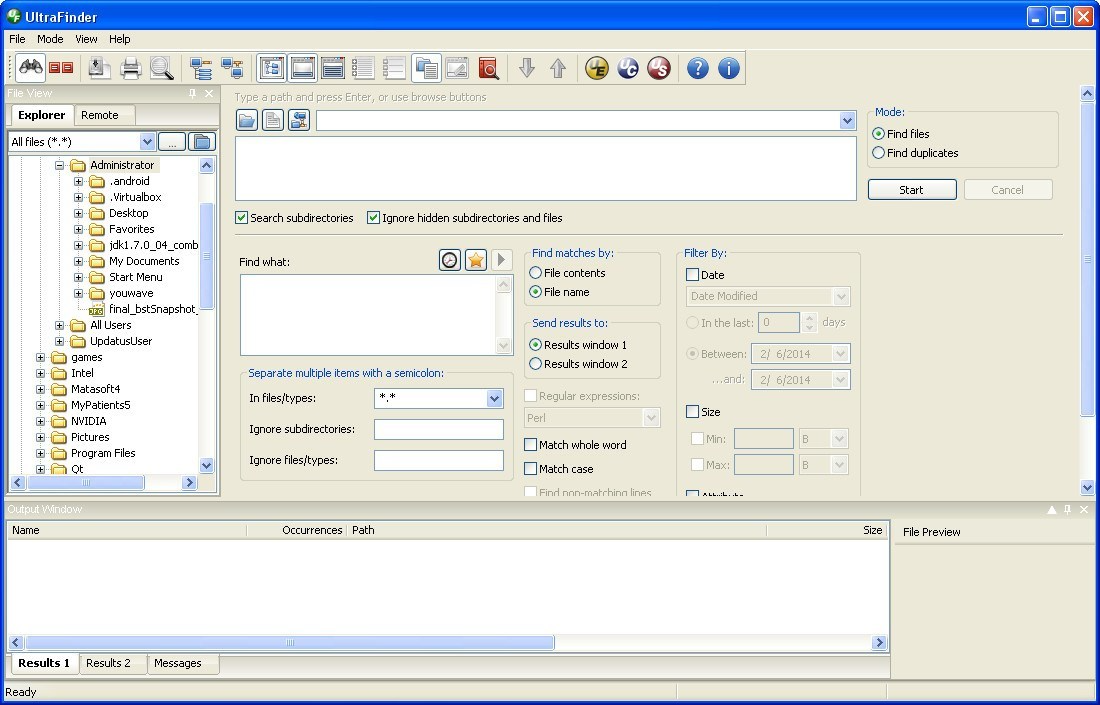Open the Find duplicates tool icon

click(60, 67)
